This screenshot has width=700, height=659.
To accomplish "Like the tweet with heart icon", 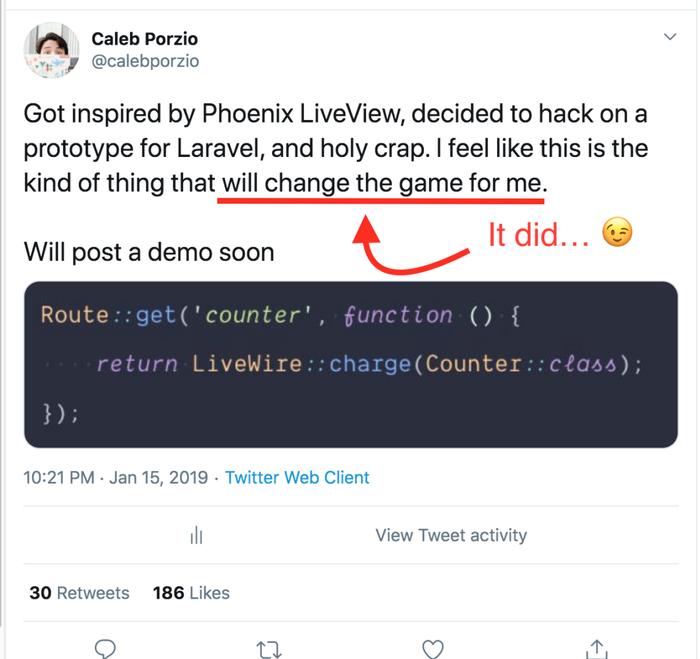I will [433, 649].
